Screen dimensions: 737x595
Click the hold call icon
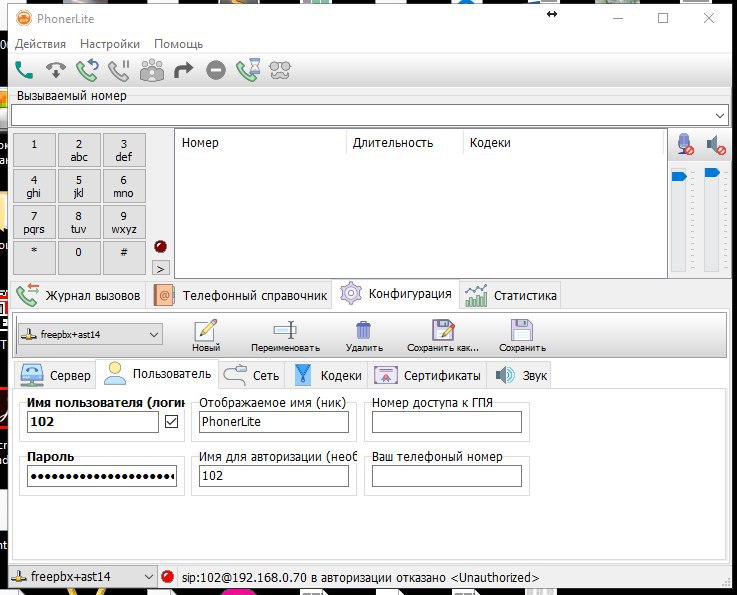point(119,70)
